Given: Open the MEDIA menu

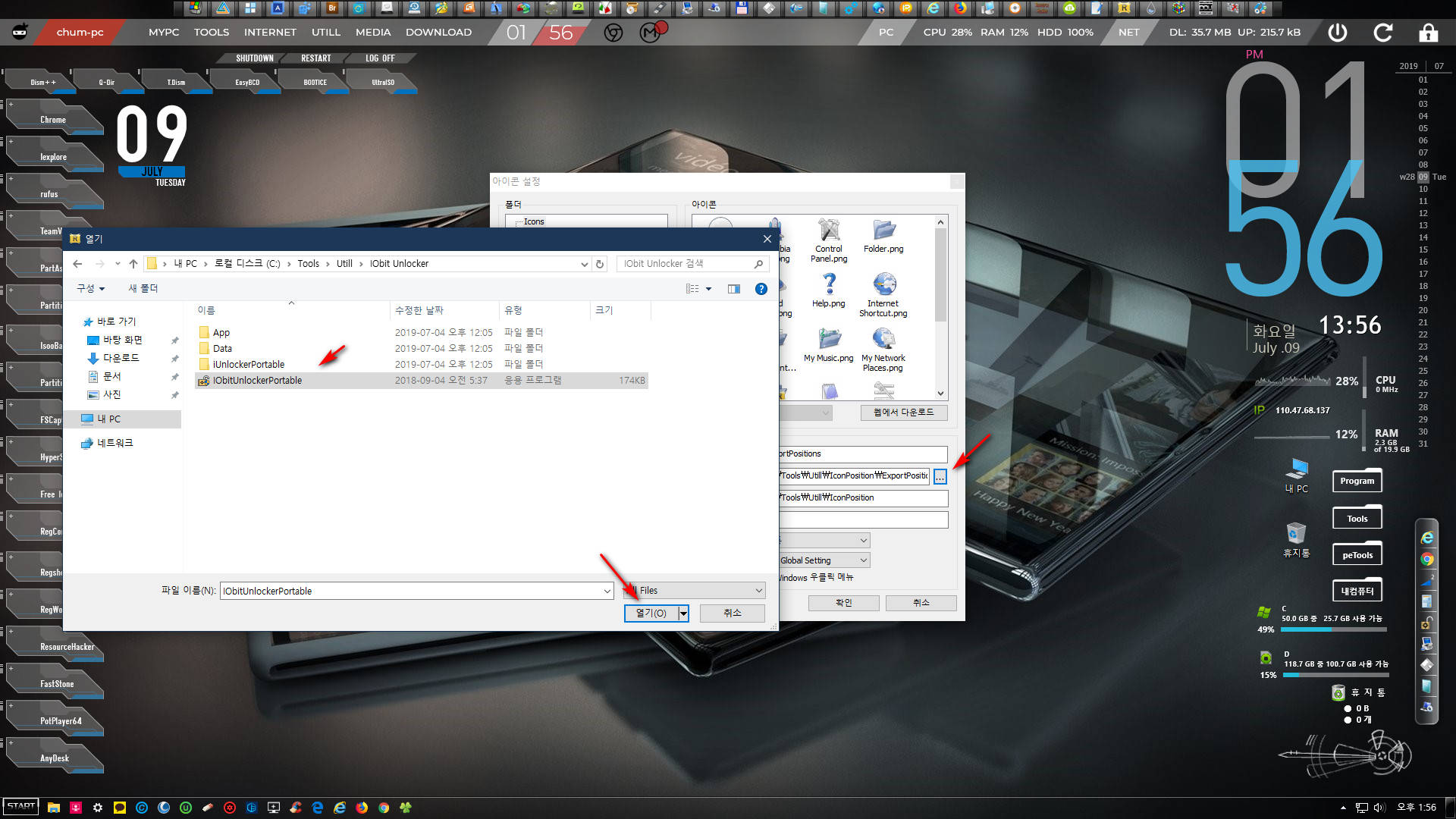Looking at the screenshot, I should (373, 33).
